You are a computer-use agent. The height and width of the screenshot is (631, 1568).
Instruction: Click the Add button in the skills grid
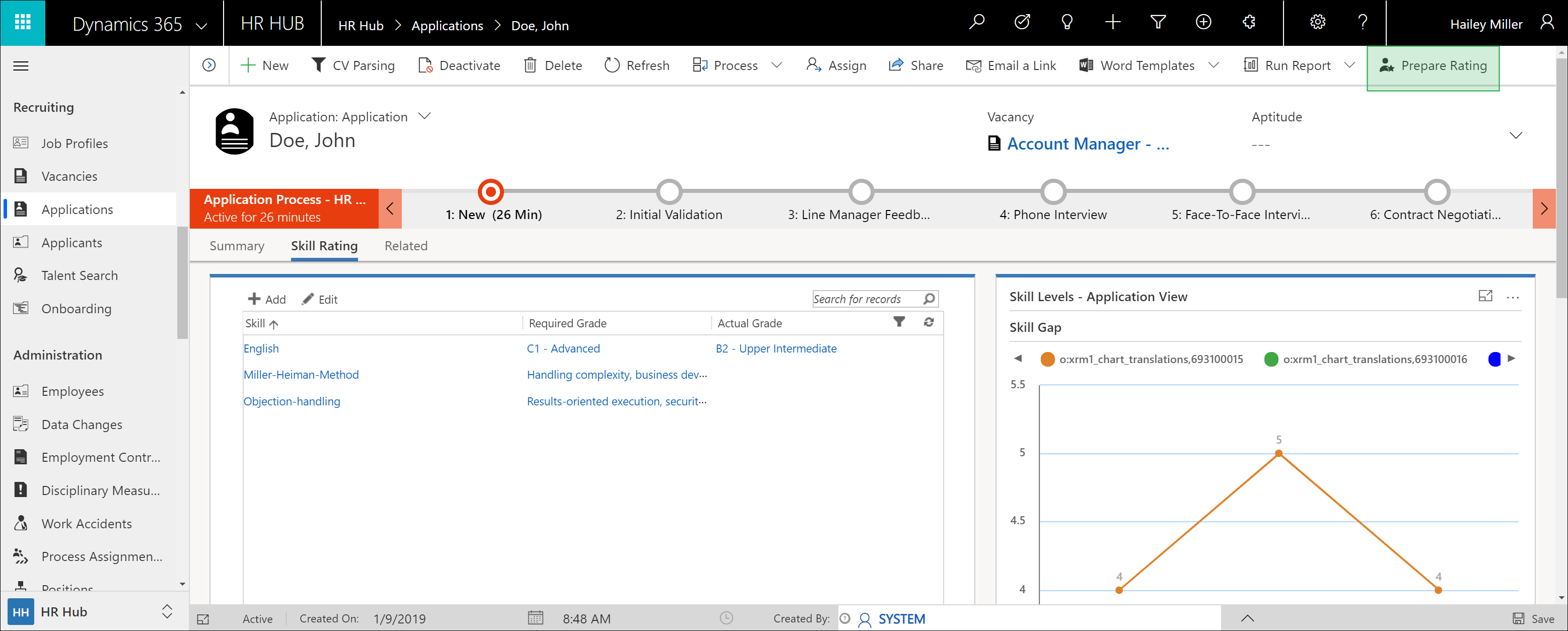click(266, 299)
